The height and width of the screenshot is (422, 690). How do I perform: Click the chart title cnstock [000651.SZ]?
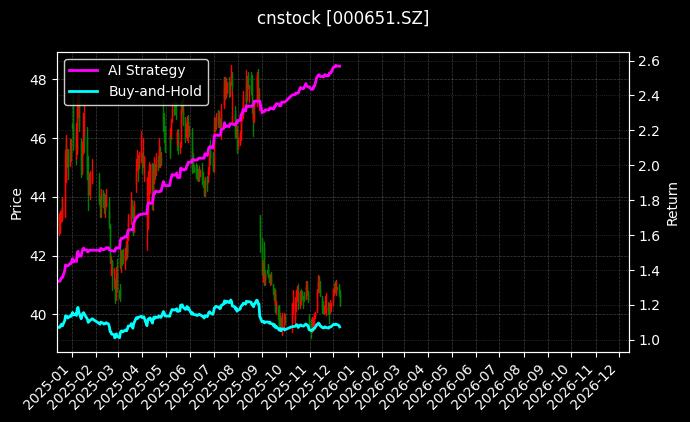[344, 18]
